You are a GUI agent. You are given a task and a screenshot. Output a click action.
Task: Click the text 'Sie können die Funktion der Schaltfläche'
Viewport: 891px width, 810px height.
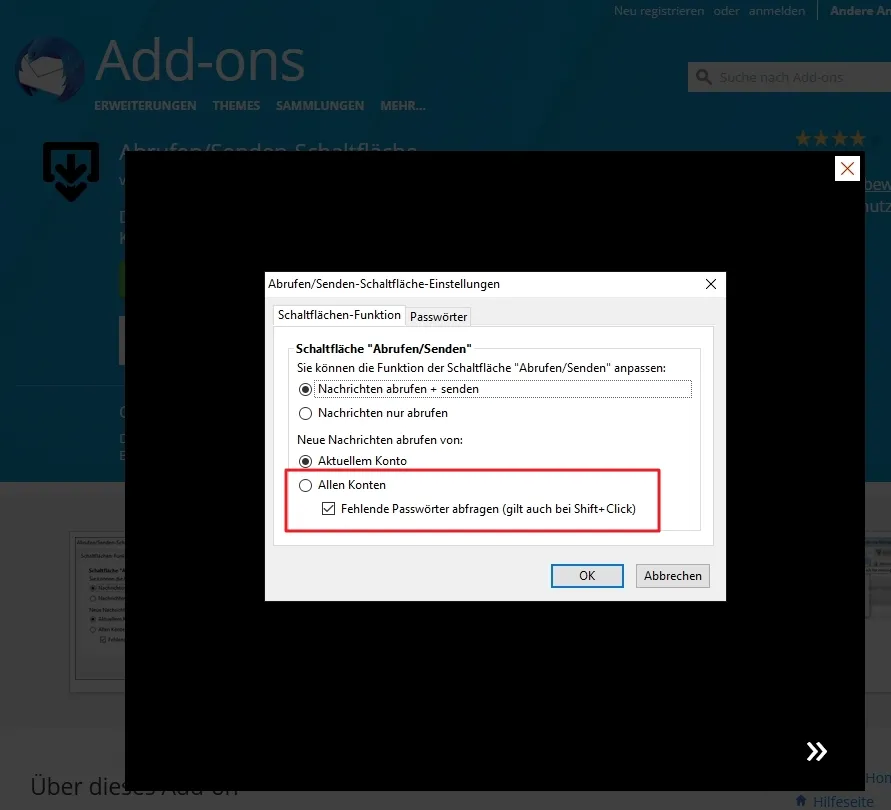click(406, 368)
